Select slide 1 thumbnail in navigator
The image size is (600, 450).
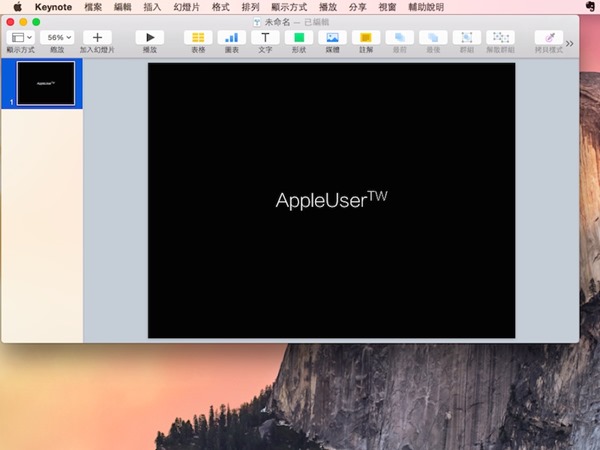(47, 84)
